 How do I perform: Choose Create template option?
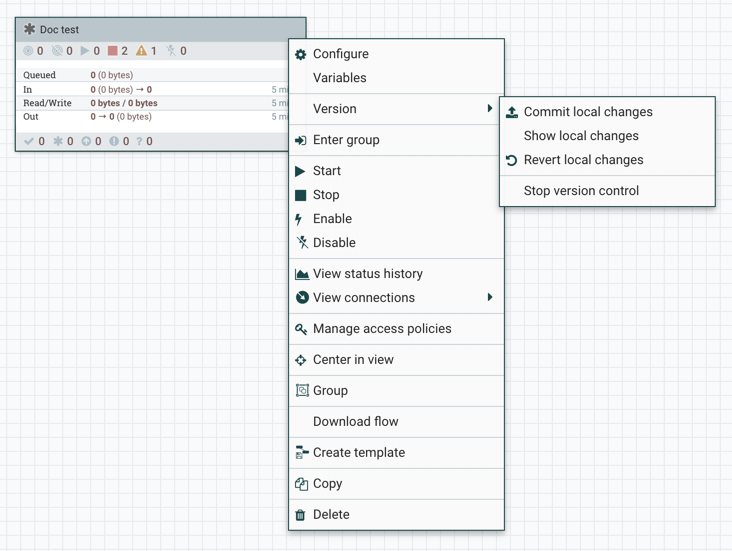coord(358,453)
